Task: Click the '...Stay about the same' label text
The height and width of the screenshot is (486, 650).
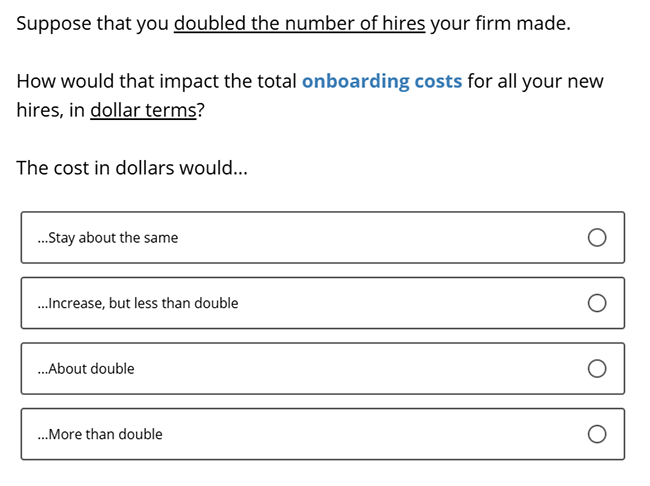Action: [108, 238]
